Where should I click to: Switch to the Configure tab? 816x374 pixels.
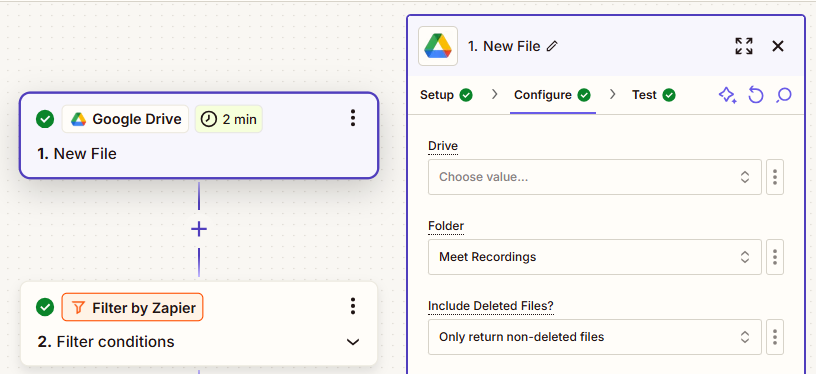click(552, 95)
